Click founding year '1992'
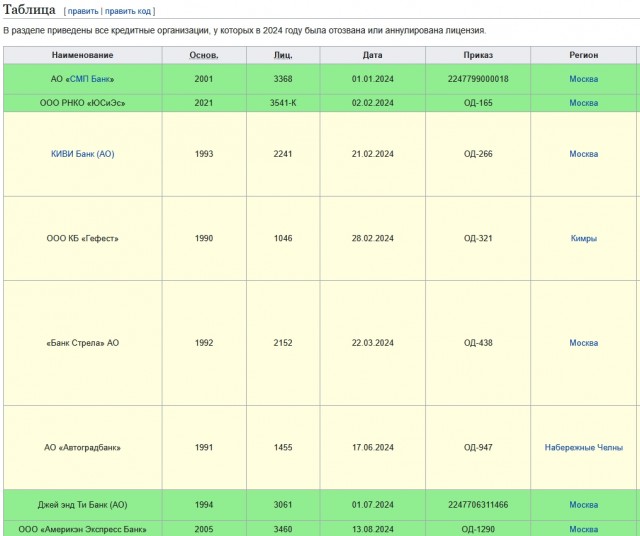640x536 pixels. tap(204, 343)
